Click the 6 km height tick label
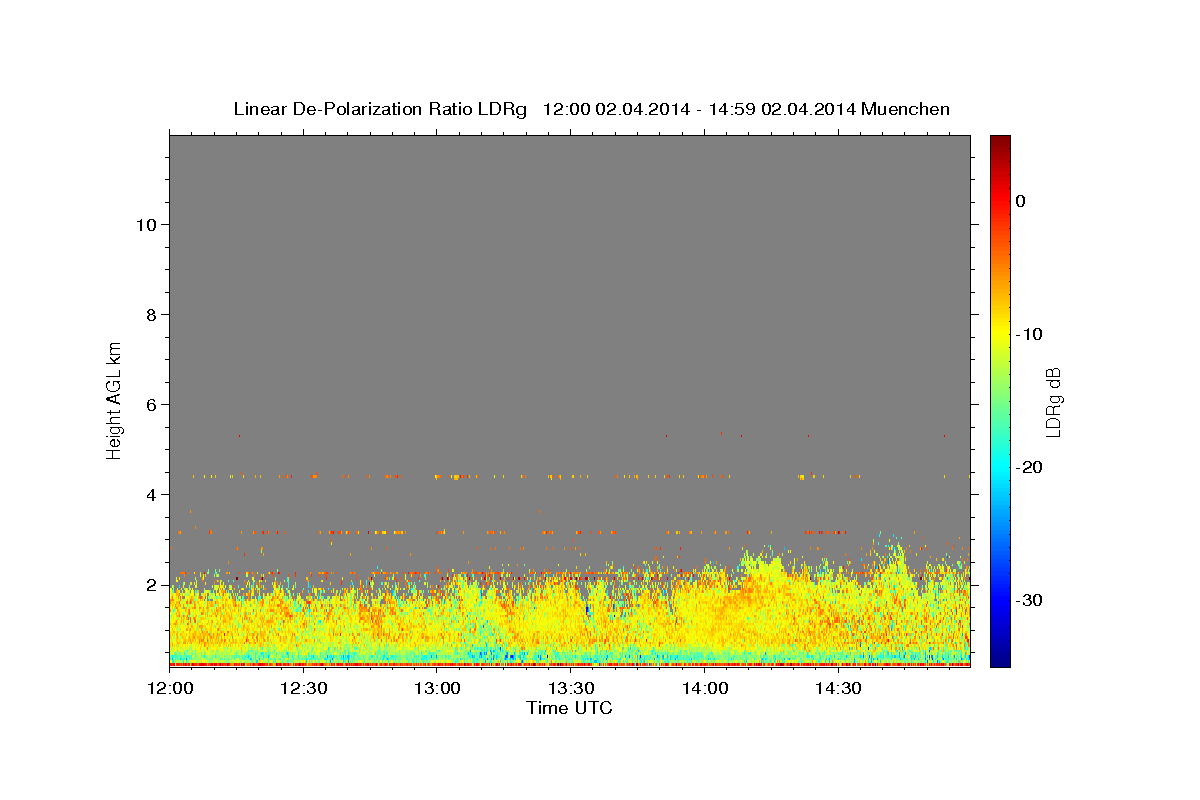This screenshot has width=1200, height=800. (x=150, y=404)
